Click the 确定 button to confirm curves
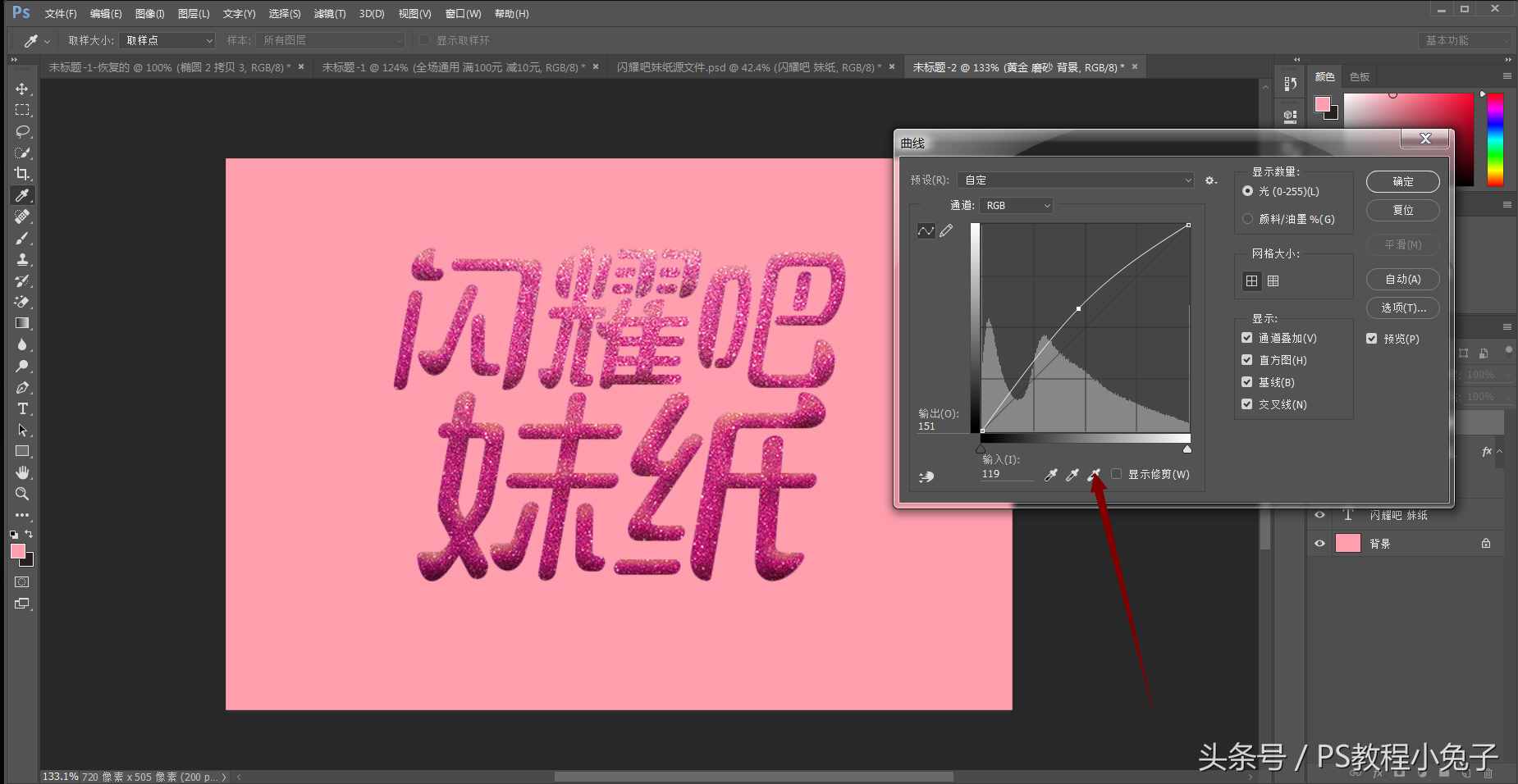The width and height of the screenshot is (1518, 784). 1401,181
